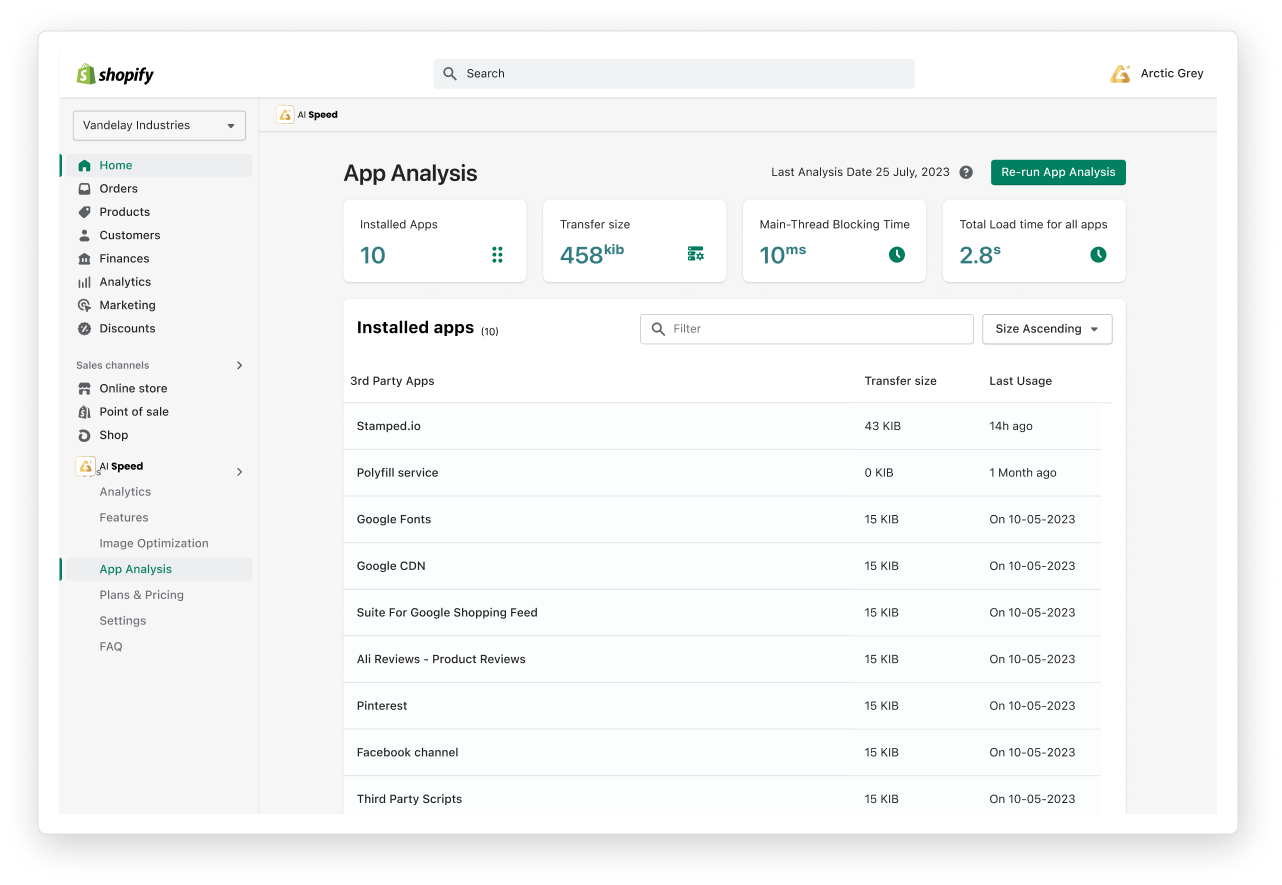Click the Customers person icon
This screenshot has width=1282, height=885.
click(84, 235)
